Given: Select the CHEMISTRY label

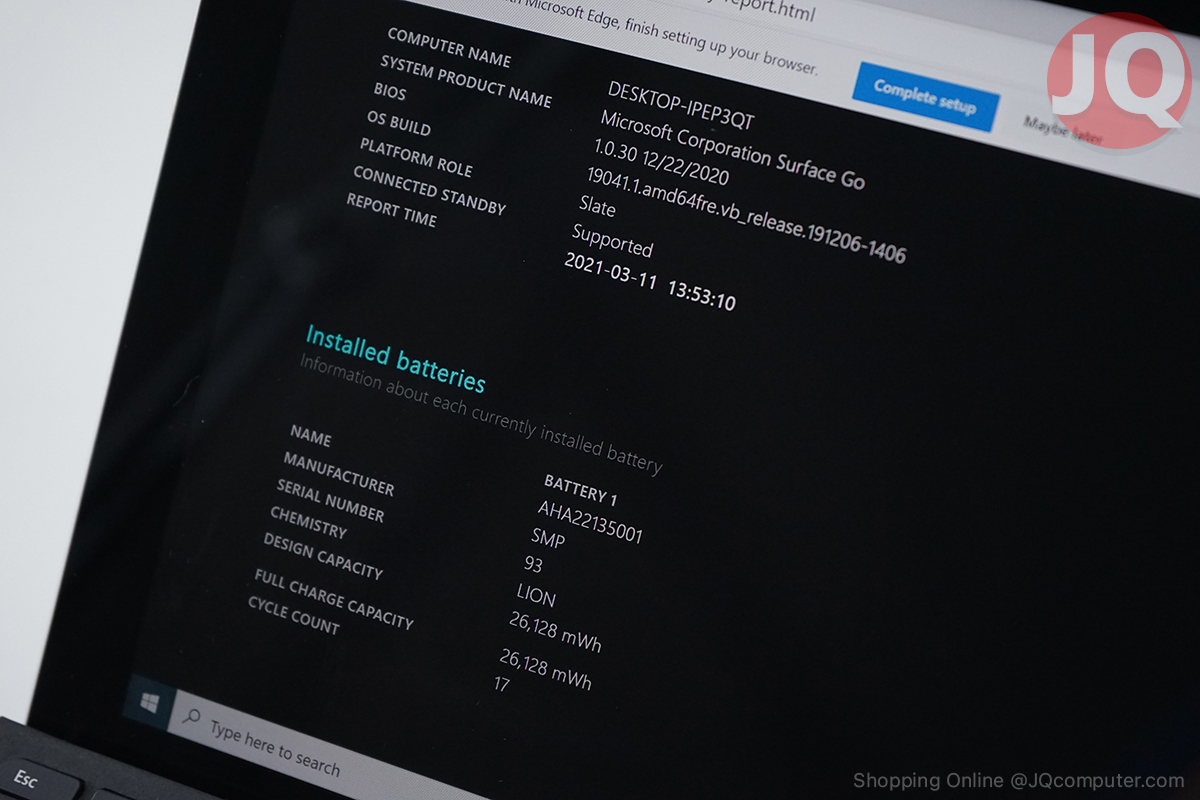Looking at the screenshot, I should (x=308, y=522).
